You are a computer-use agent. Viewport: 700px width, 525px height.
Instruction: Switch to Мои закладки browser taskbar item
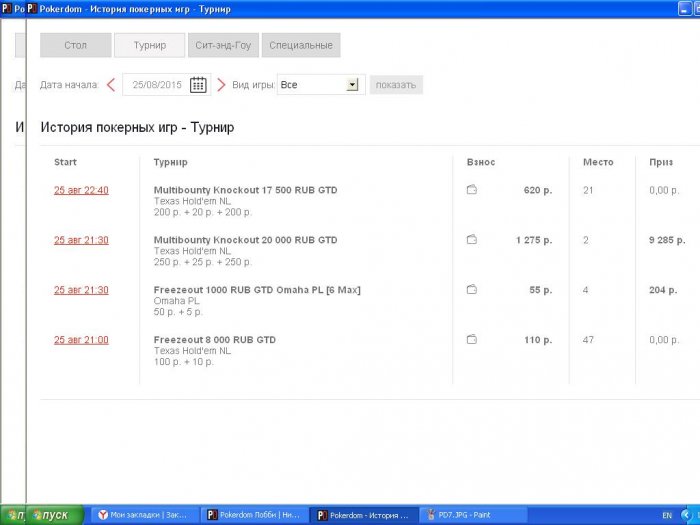coord(144,515)
